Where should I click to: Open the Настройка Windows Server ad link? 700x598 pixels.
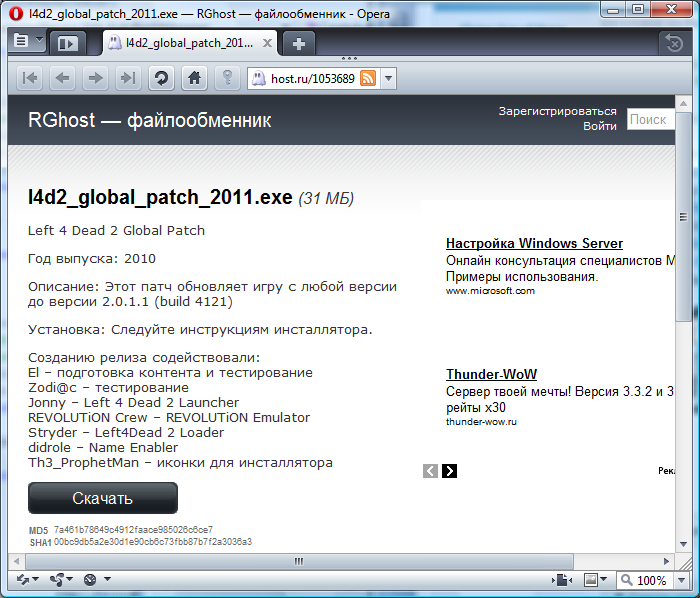point(534,244)
